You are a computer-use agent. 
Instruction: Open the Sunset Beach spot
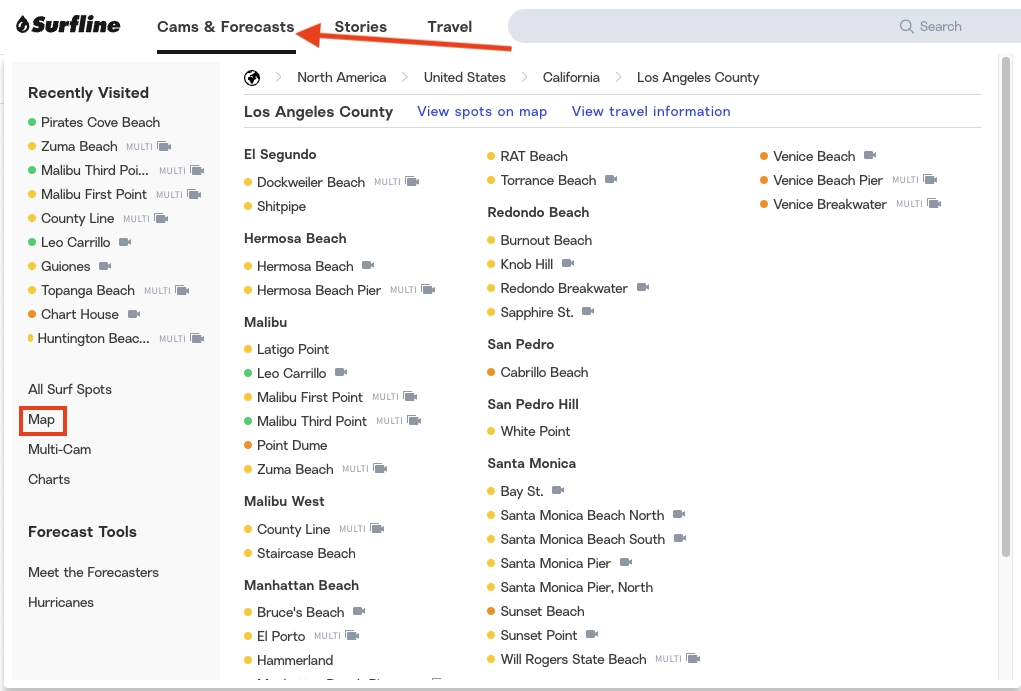(542, 612)
